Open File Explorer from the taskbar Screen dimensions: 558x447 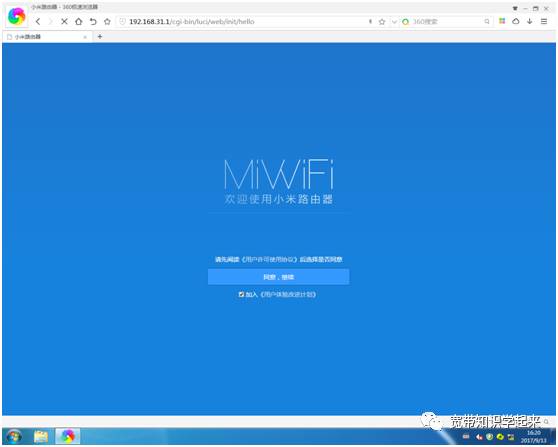(x=41, y=437)
